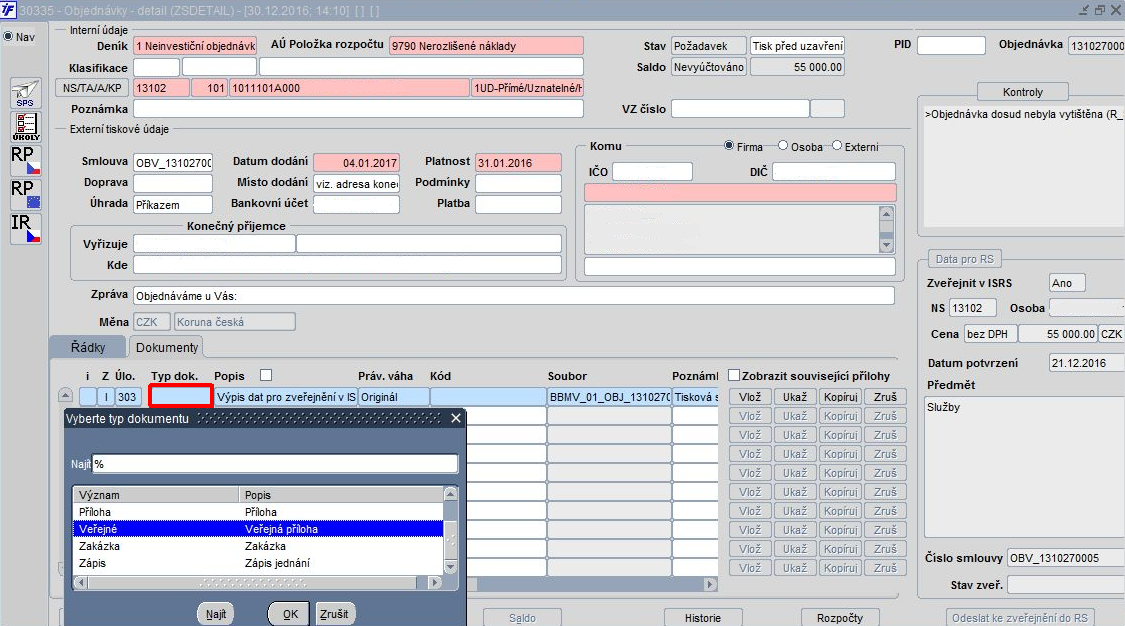Click the DIČ input field
The height and width of the screenshot is (626, 1125).
[x=834, y=171]
